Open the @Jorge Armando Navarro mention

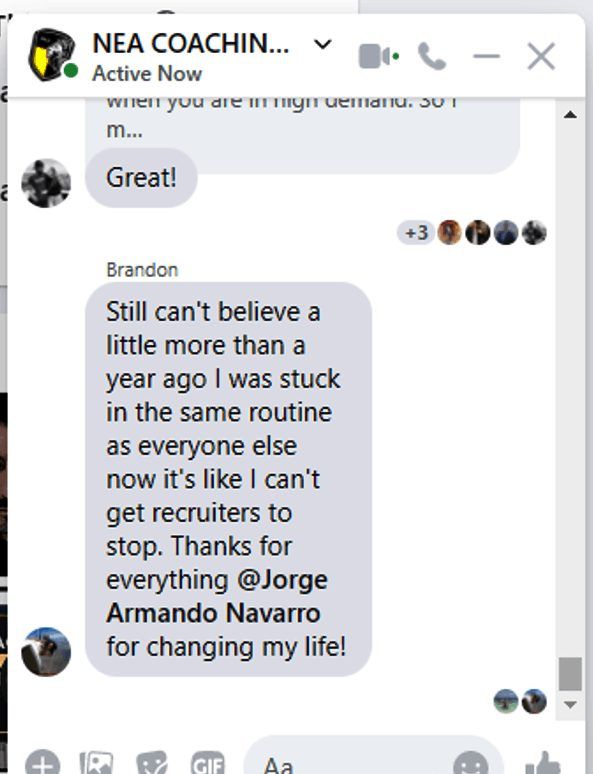coord(216,596)
